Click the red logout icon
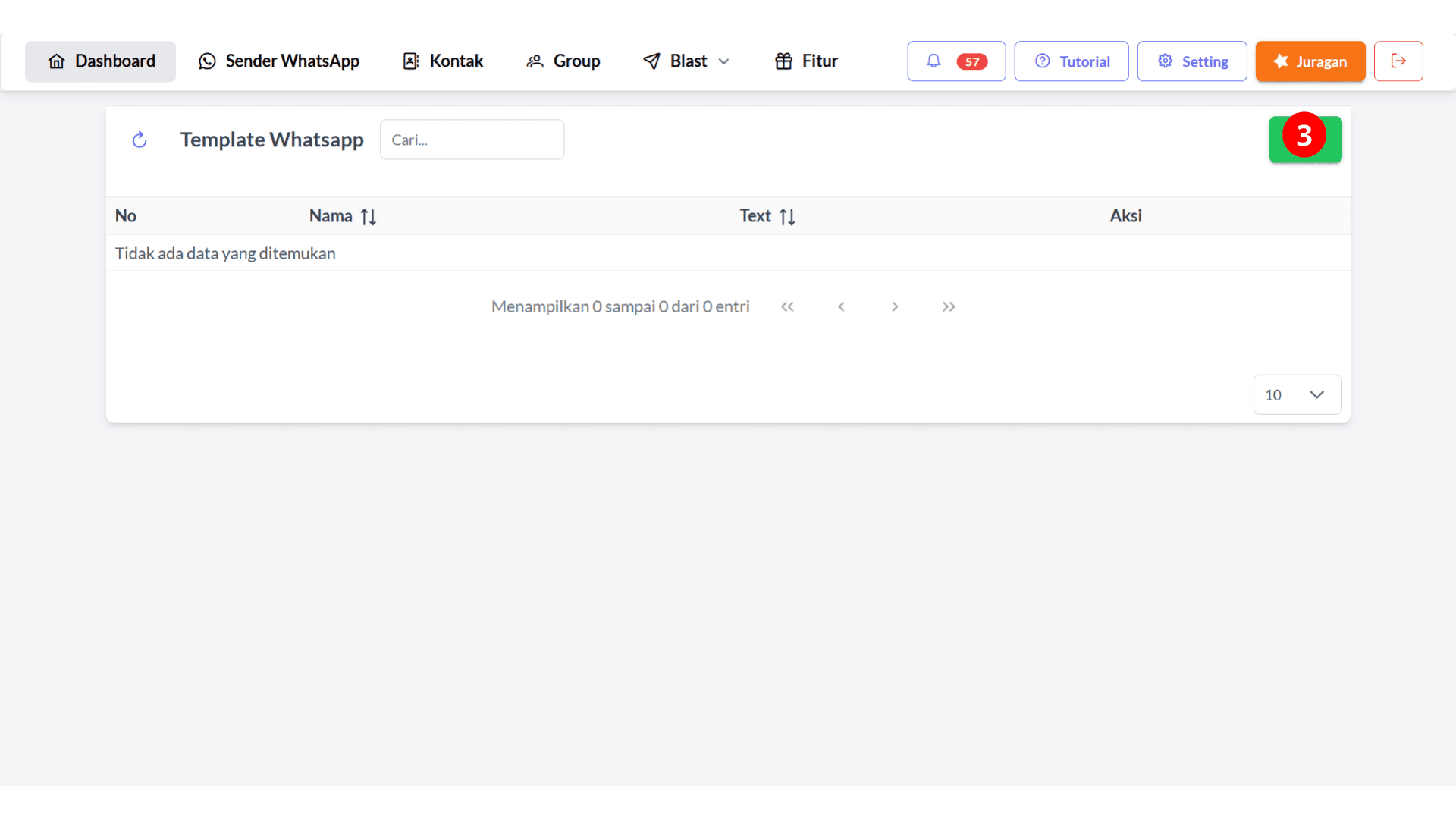The image size is (1456, 819). [x=1398, y=61]
